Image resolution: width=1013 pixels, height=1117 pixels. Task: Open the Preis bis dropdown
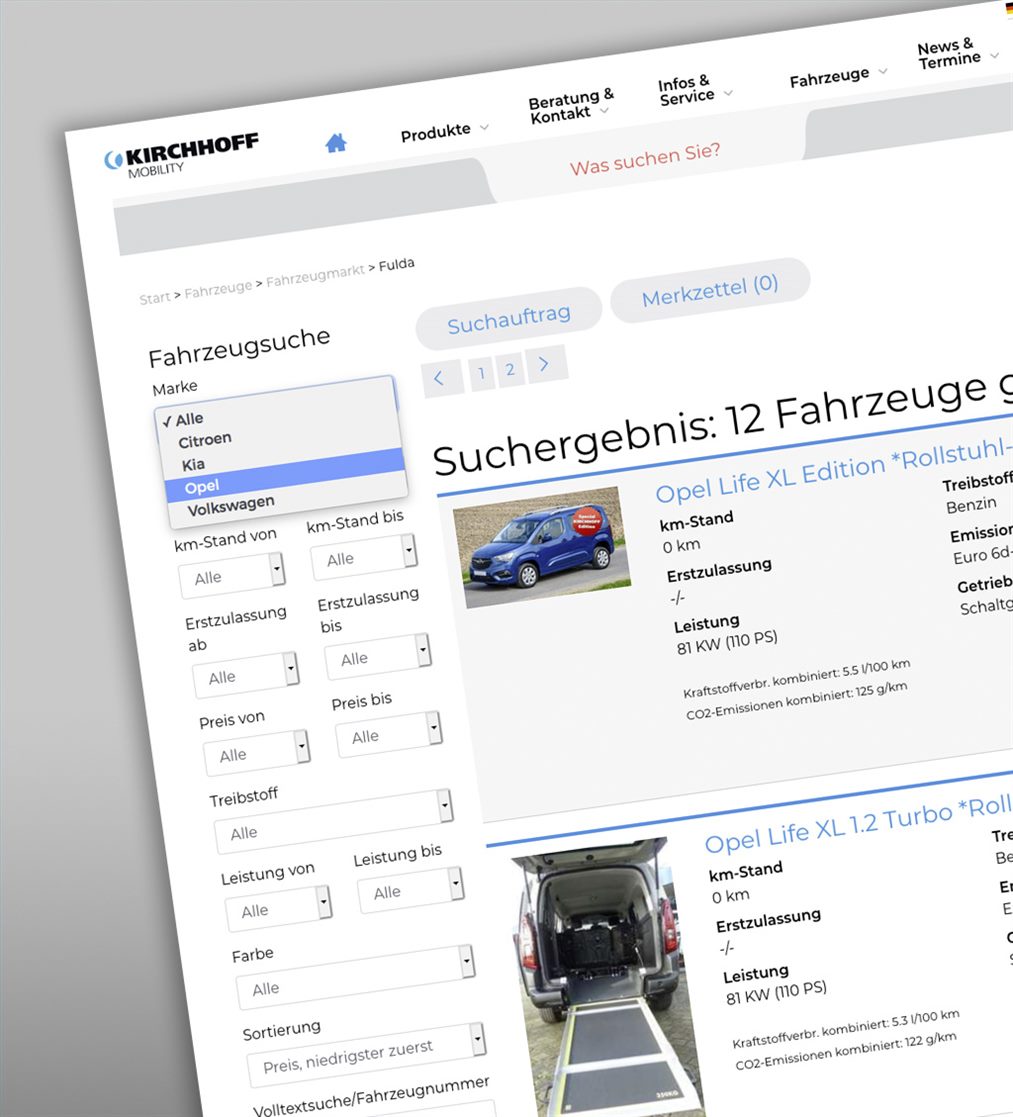[389, 733]
